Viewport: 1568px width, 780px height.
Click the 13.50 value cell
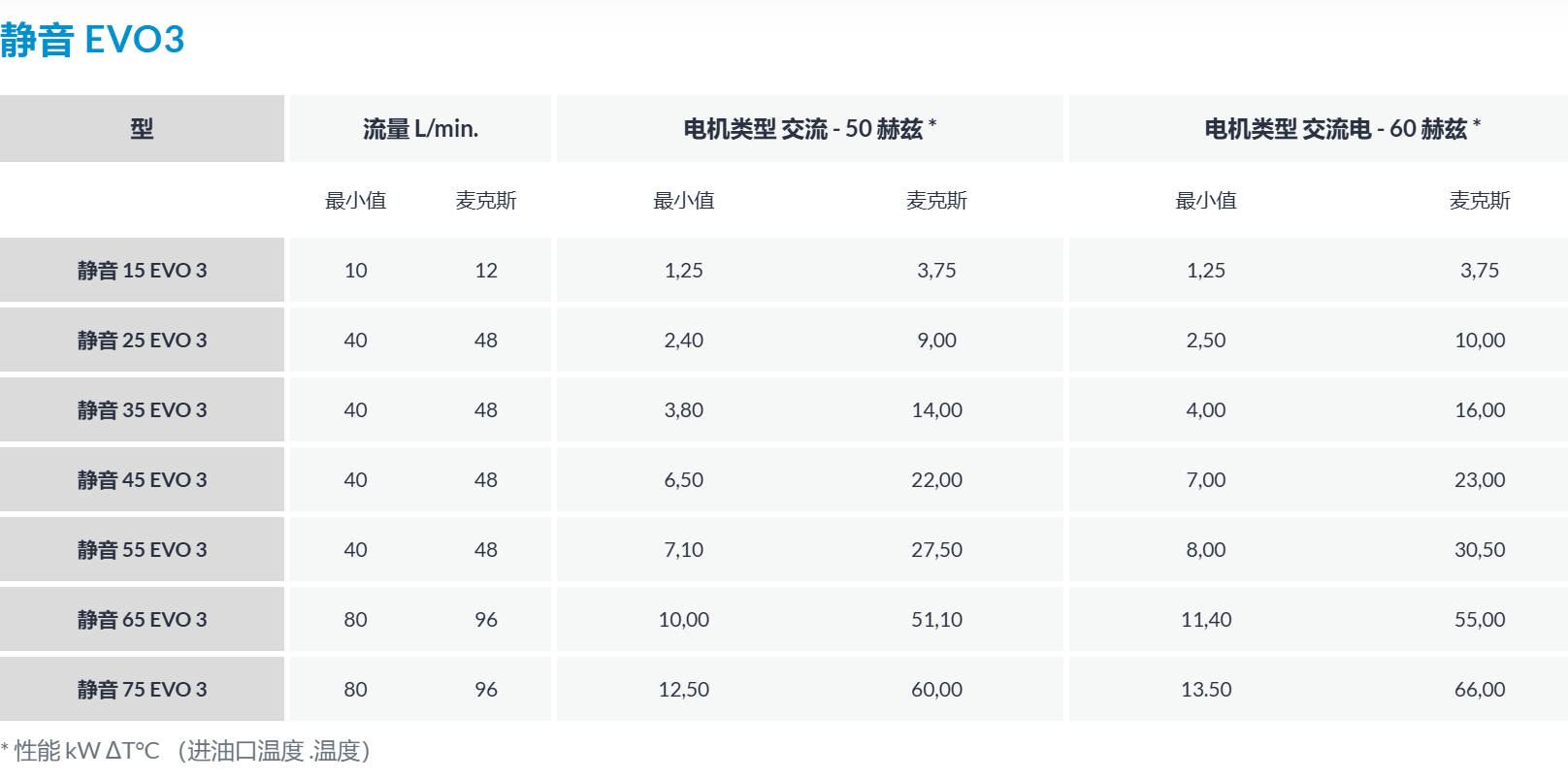(x=1206, y=689)
